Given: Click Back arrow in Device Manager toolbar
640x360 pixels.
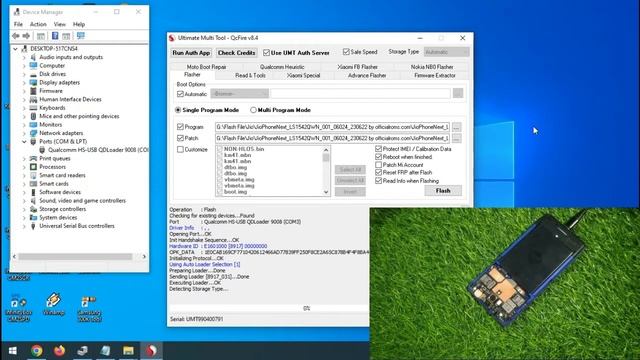Looking at the screenshot, I should coord(16,36).
